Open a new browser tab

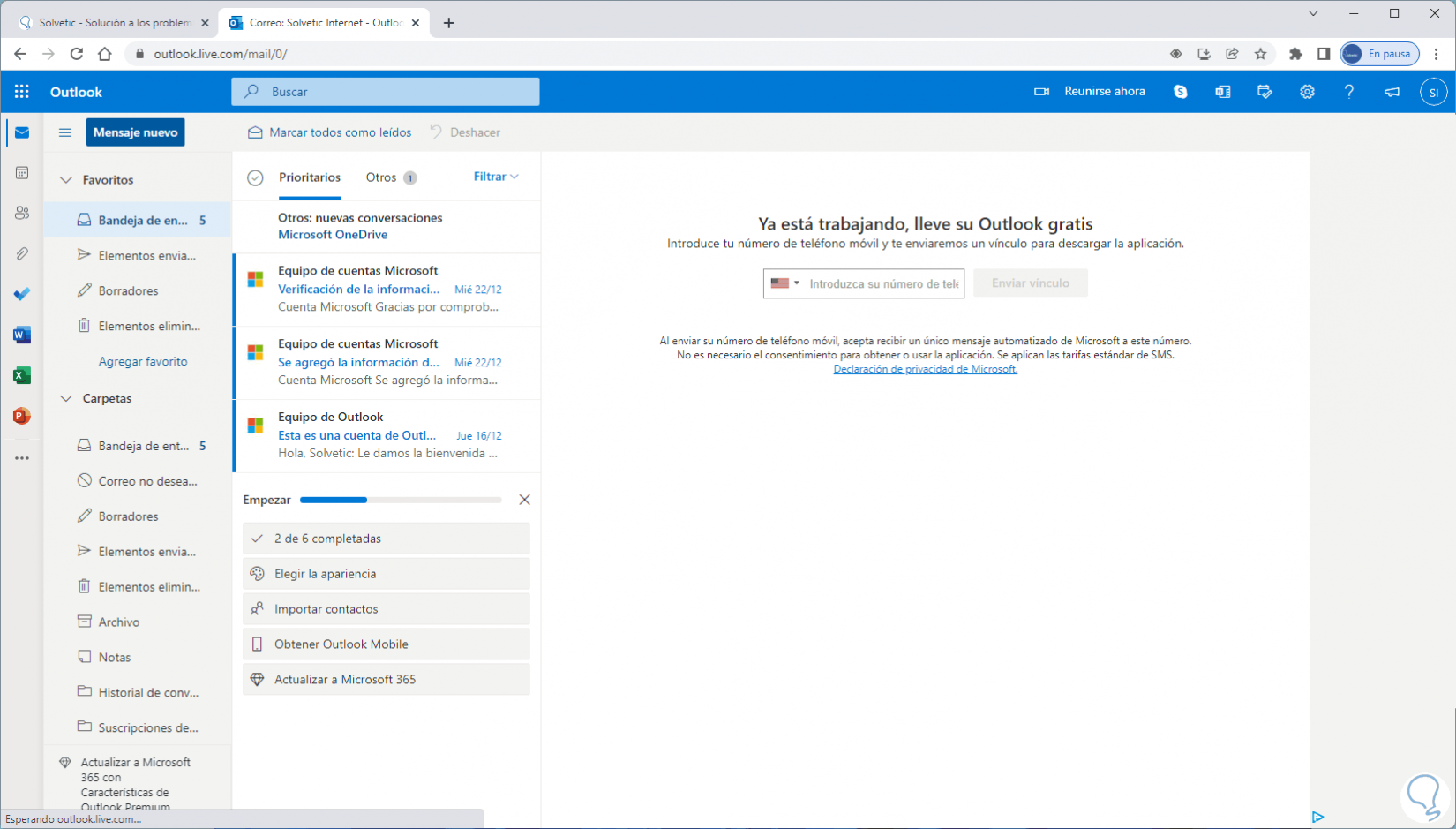tap(449, 23)
